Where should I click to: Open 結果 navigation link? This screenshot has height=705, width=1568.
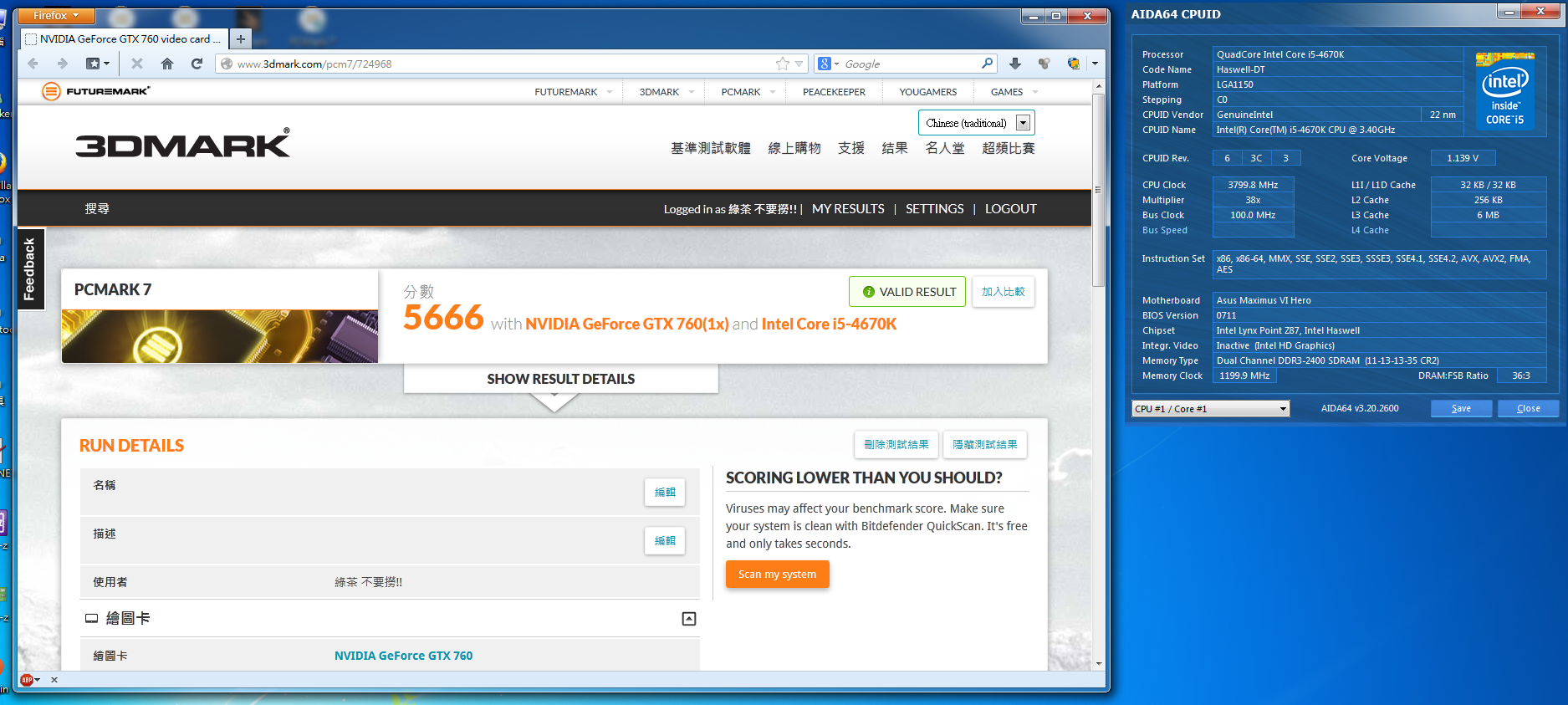point(895,148)
